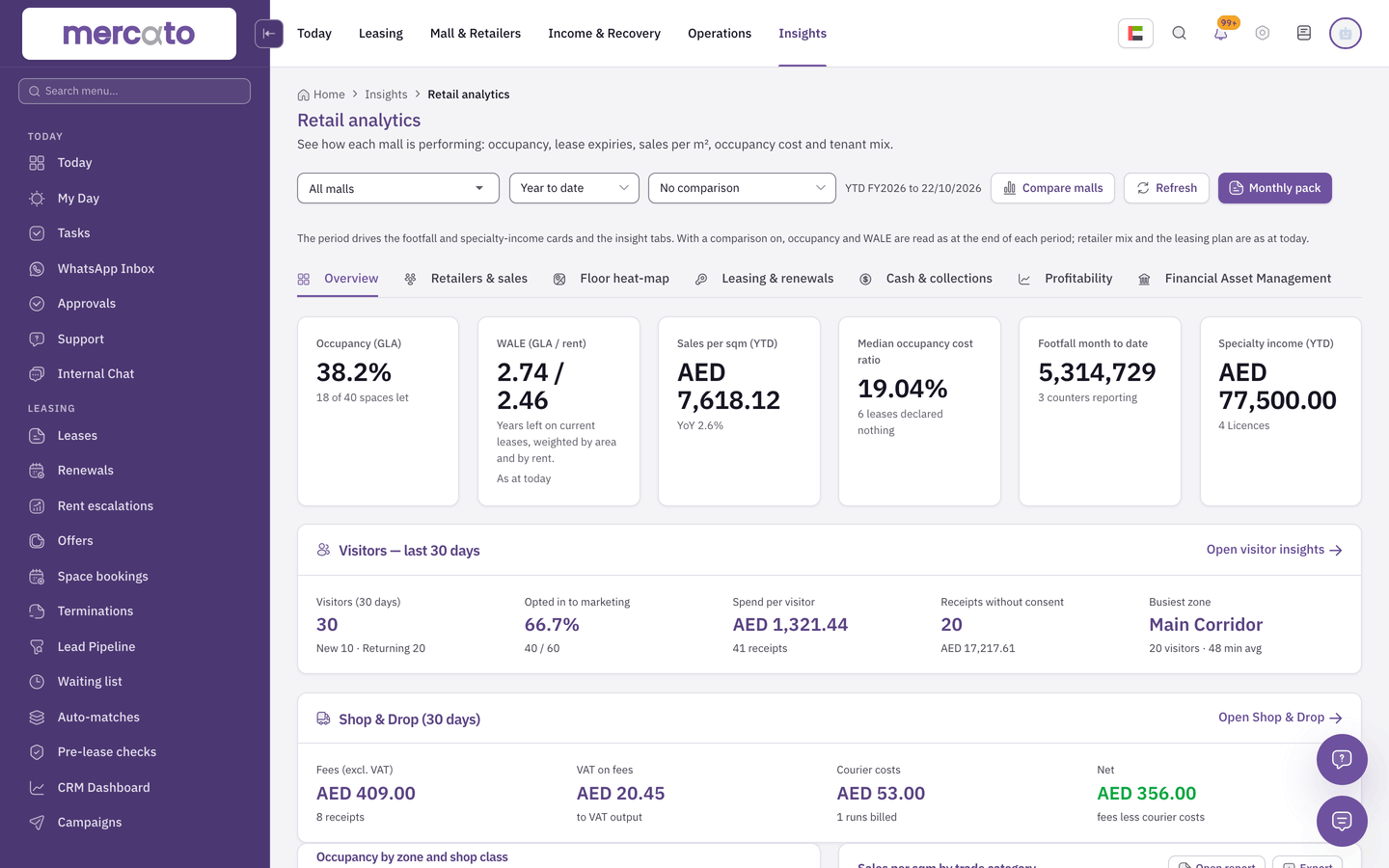Open the help question chat bubble
This screenshot has height=868, width=1389.
coord(1342,759)
